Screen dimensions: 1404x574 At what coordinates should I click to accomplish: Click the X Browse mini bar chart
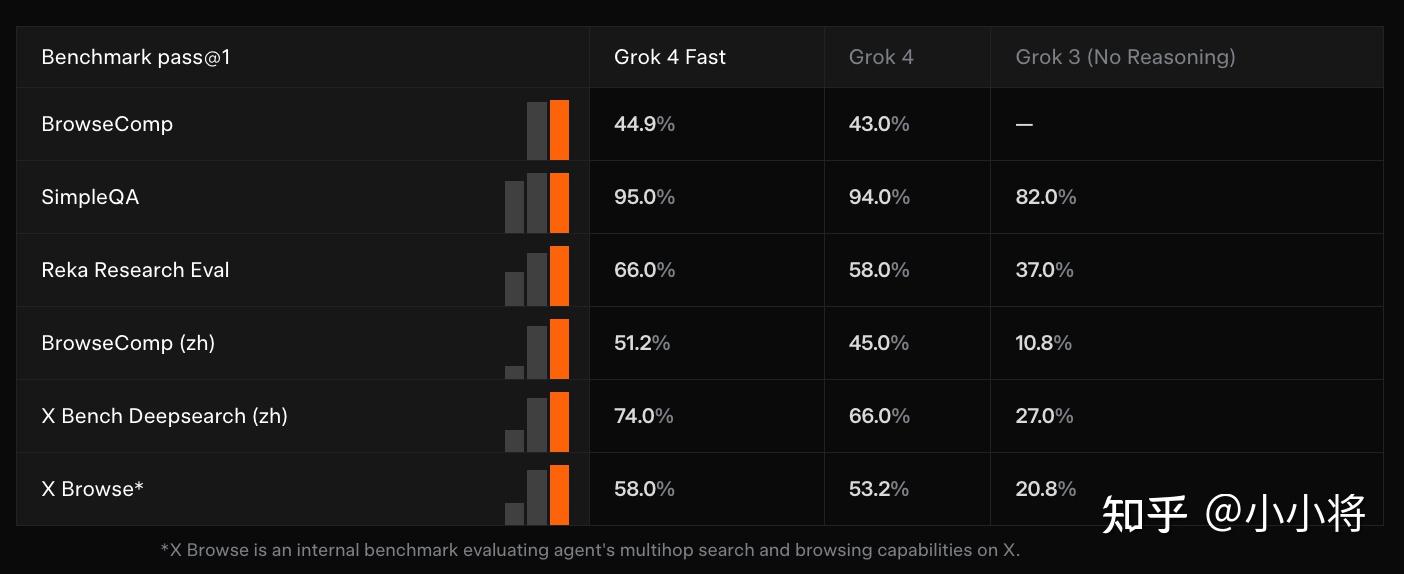[x=538, y=496]
